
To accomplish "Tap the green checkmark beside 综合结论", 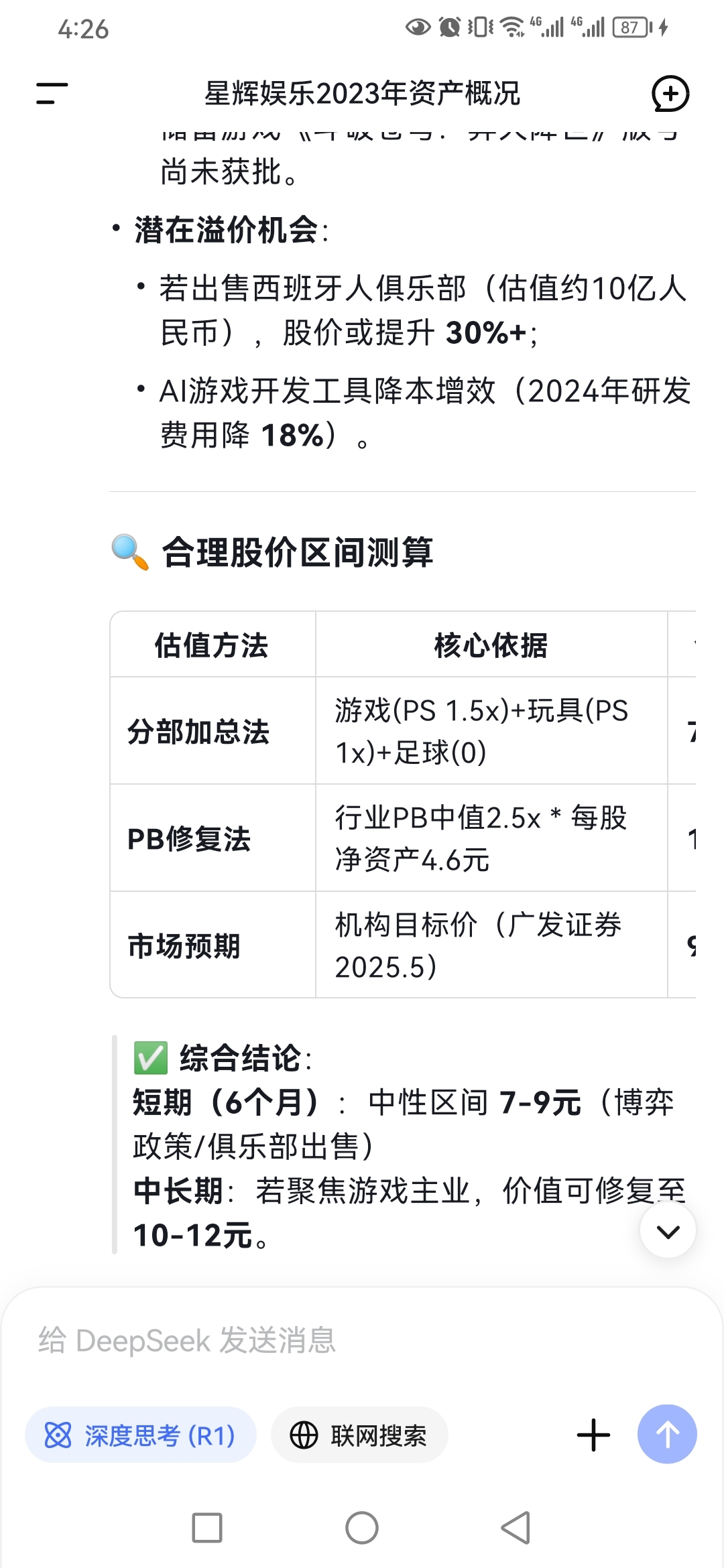I will [151, 1058].
